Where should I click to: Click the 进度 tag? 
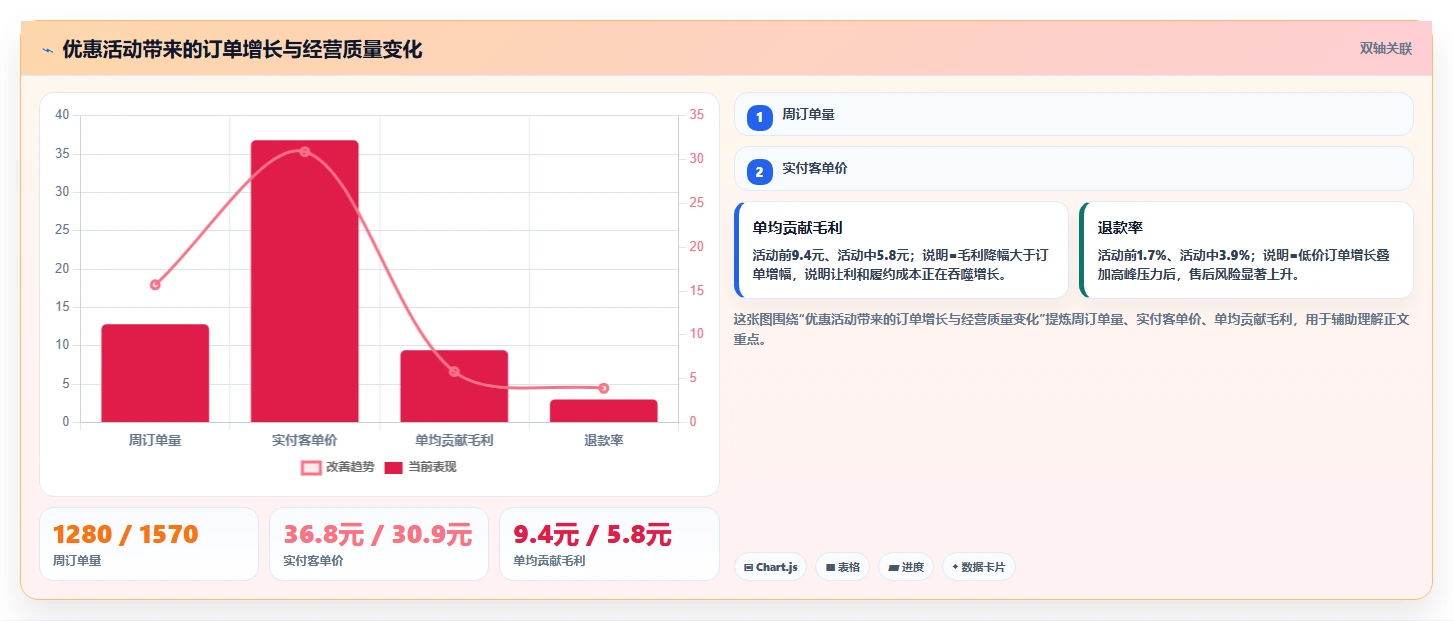tap(905, 567)
